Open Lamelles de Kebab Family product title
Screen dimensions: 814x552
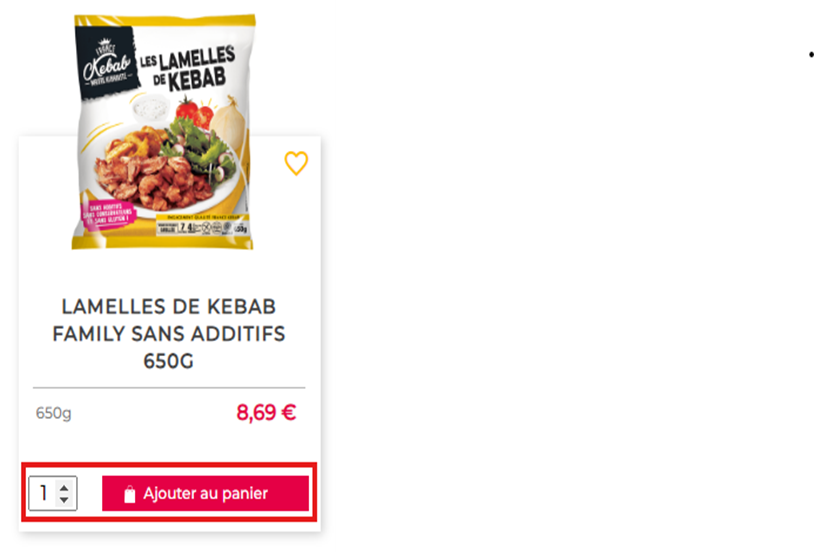pyautogui.click(x=169, y=333)
